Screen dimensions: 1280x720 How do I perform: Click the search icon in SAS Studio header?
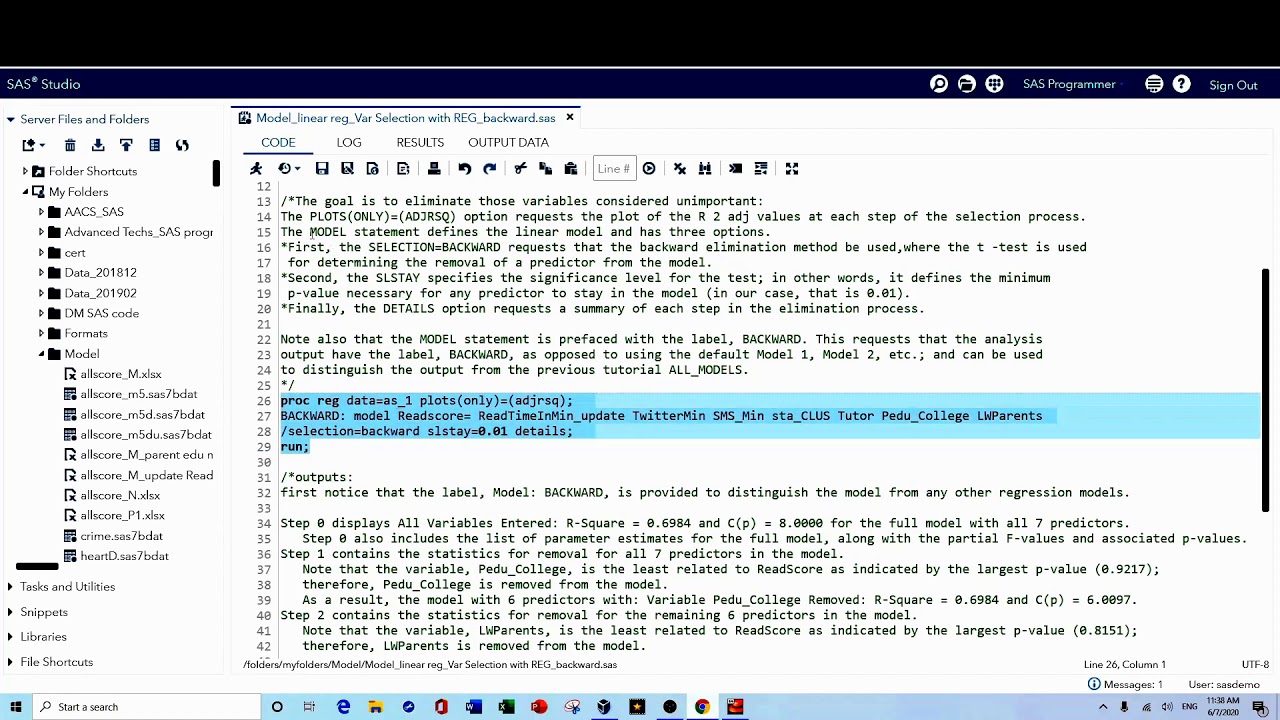(939, 85)
